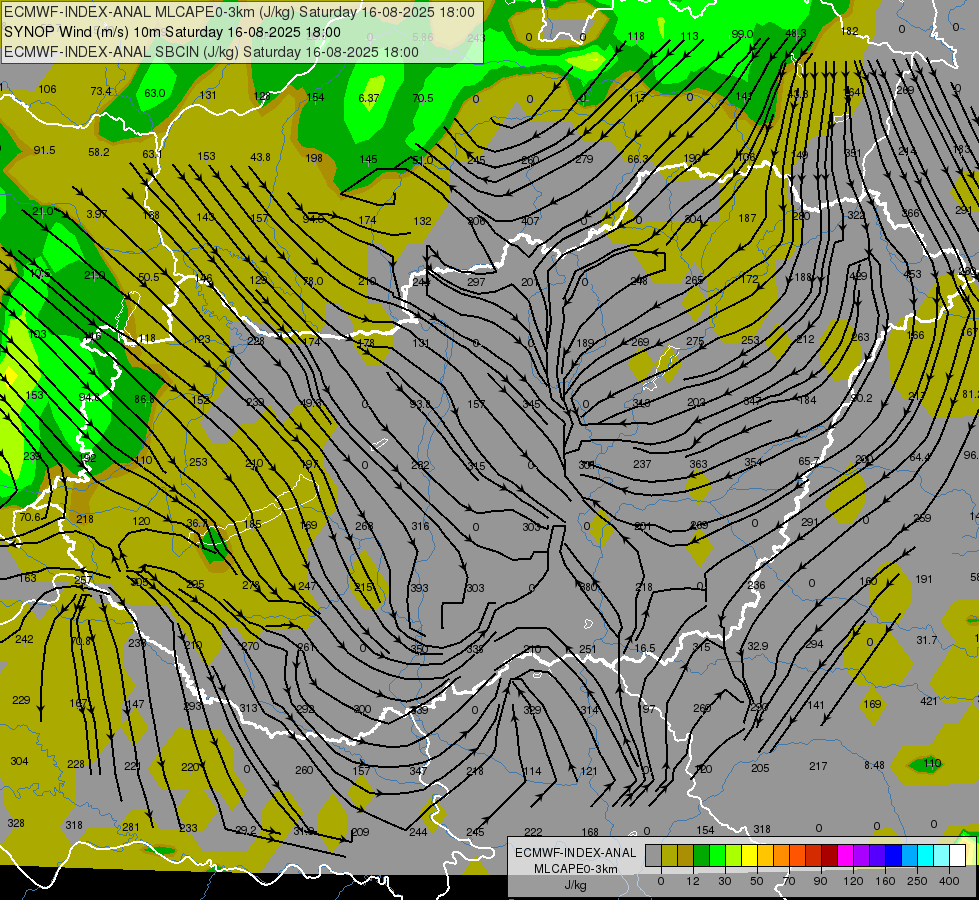
Task: Click the map value '297'
Action: (476, 282)
